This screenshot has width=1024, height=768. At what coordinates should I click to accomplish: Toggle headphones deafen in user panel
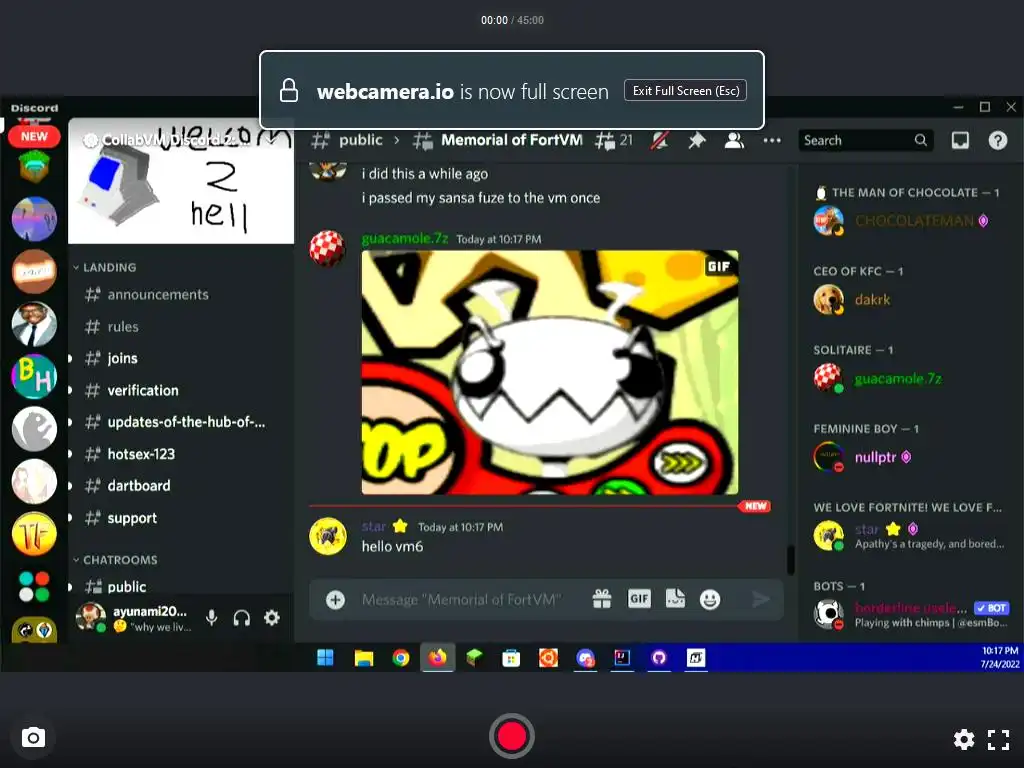(x=242, y=618)
